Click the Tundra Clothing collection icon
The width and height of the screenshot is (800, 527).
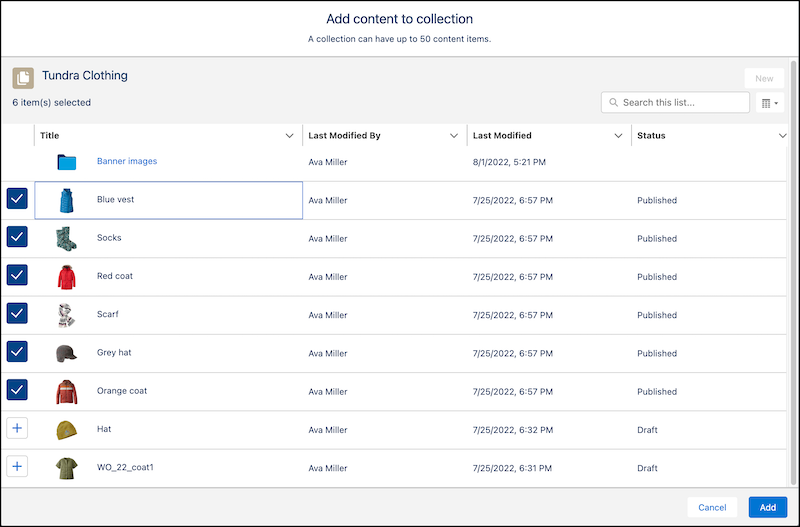(23, 78)
